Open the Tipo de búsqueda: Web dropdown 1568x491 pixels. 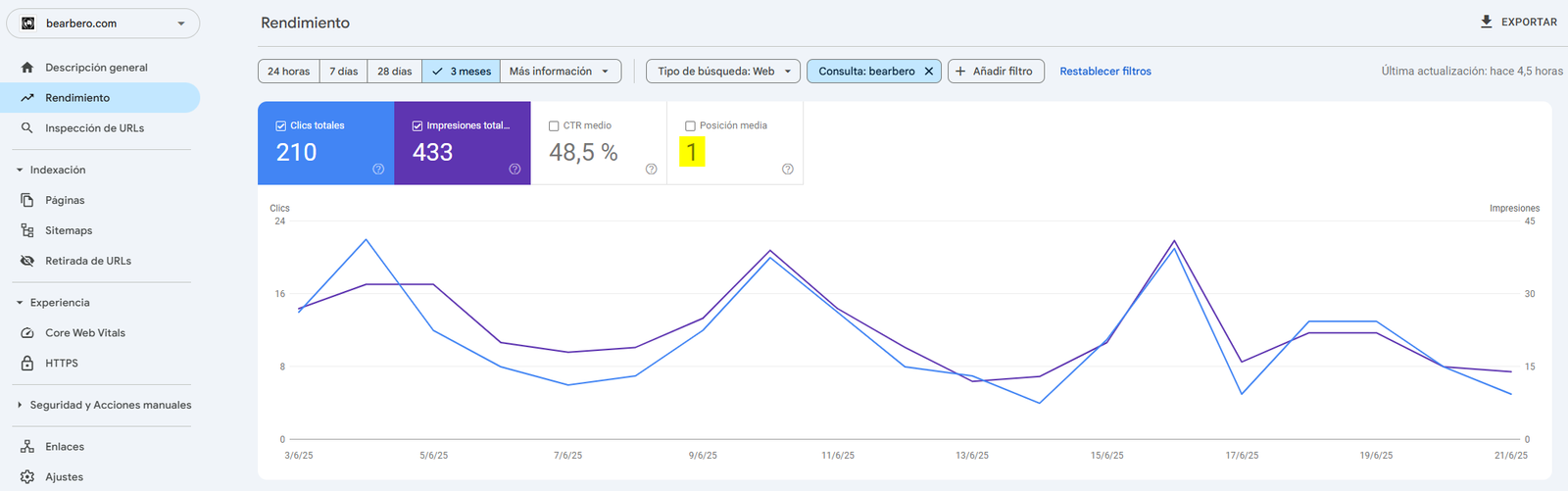(x=723, y=72)
